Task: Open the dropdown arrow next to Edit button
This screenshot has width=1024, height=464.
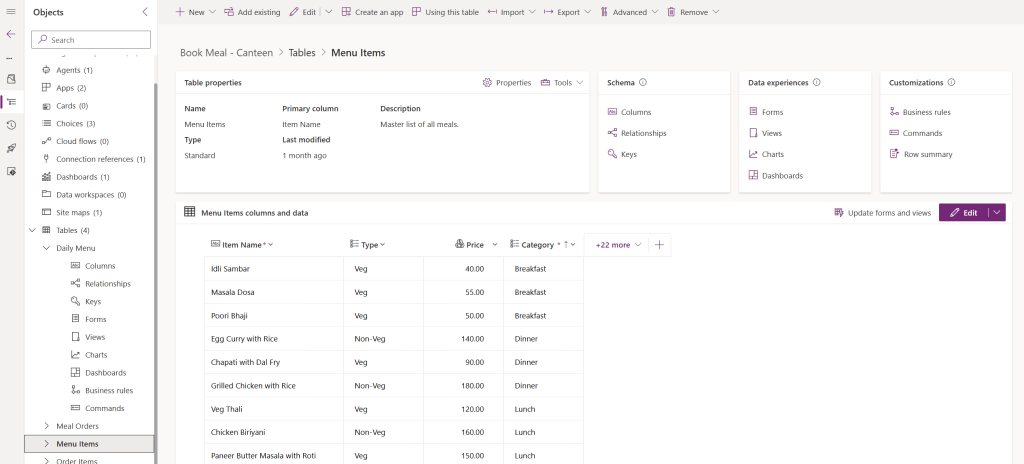Action: (x=996, y=213)
